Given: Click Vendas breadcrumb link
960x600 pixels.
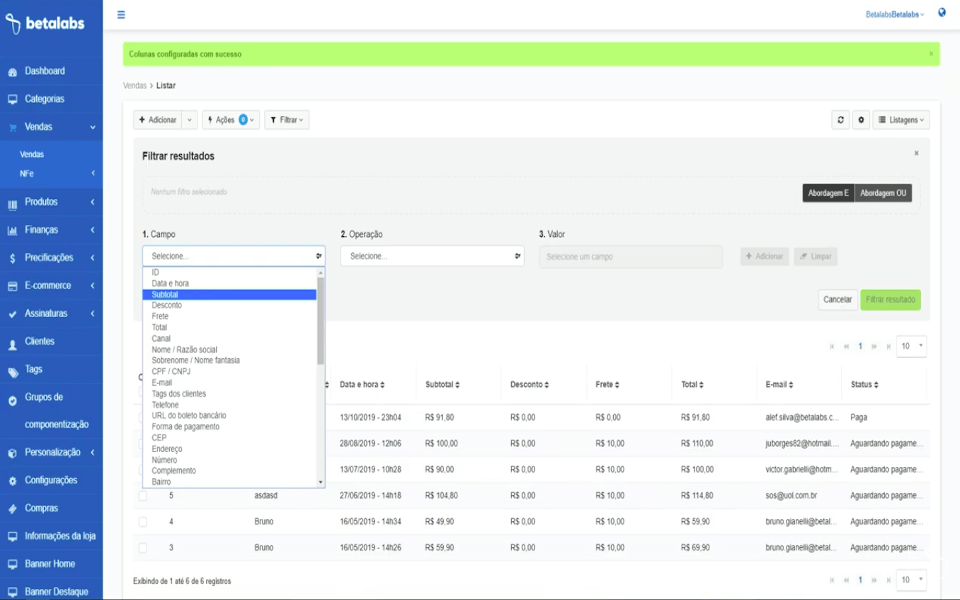Looking at the screenshot, I should click(x=135, y=86).
